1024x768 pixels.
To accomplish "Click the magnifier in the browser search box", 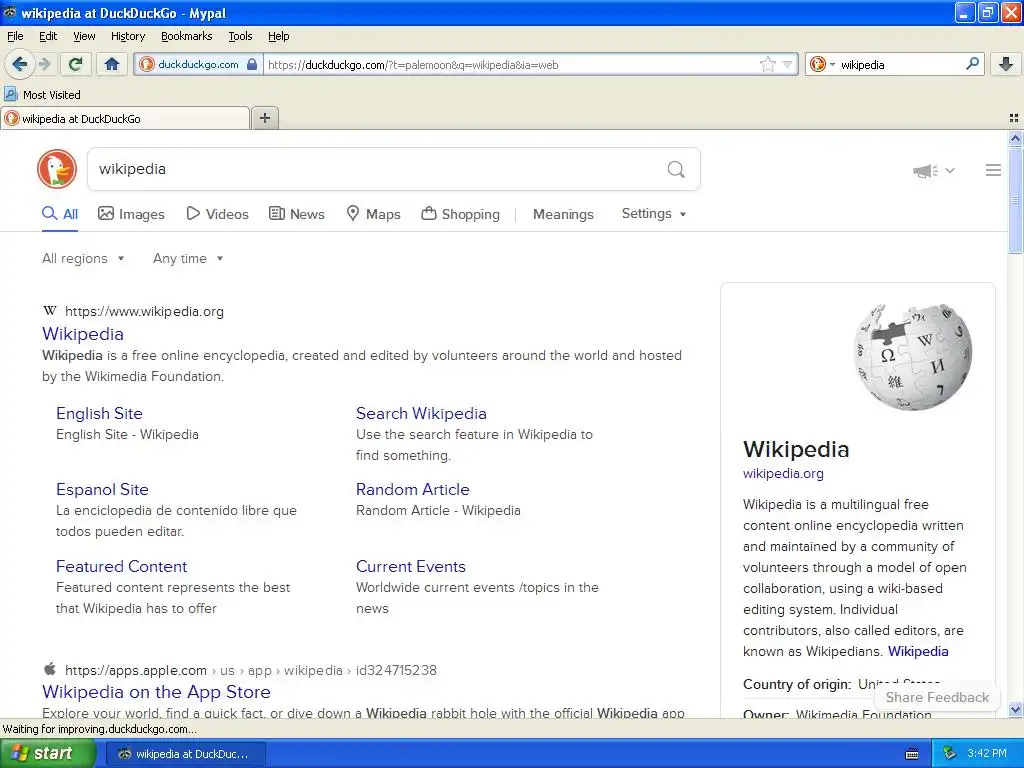I will click(972, 64).
